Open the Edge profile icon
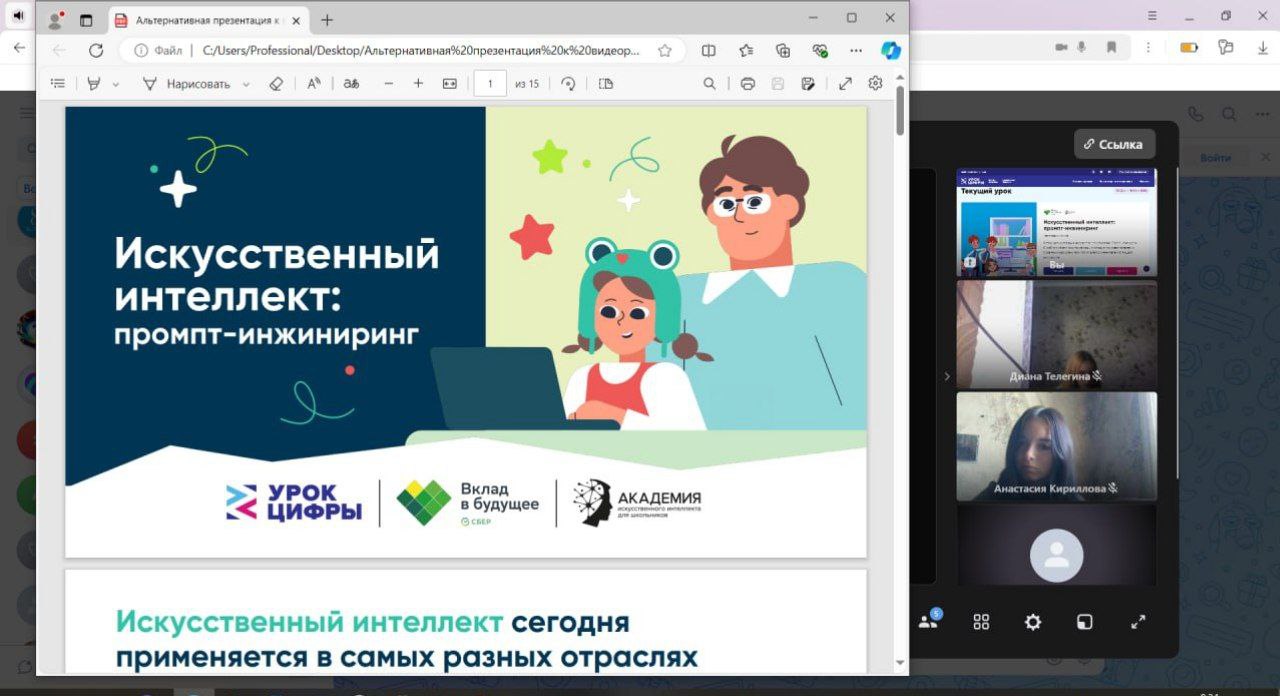The height and width of the screenshot is (696, 1280). point(55,20)
